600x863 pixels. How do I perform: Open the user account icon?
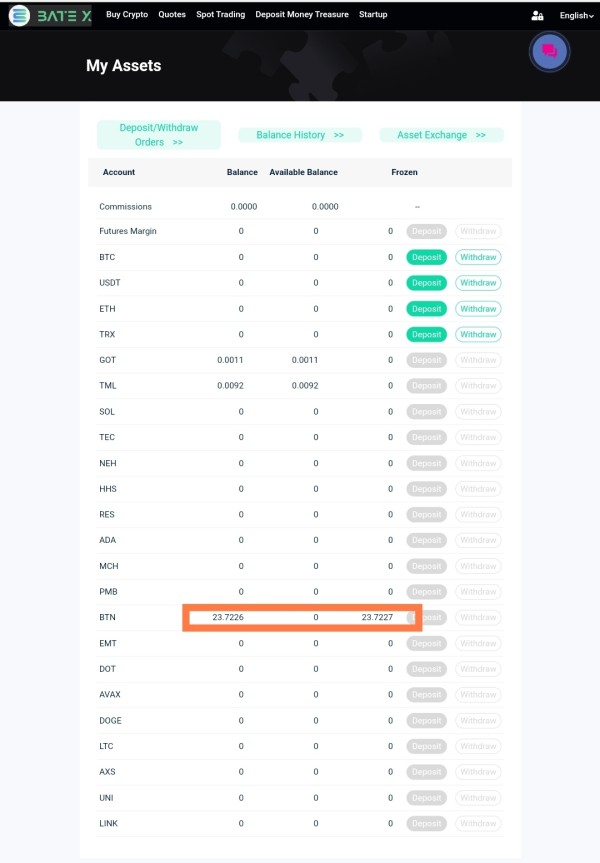[x=537, y=16]
